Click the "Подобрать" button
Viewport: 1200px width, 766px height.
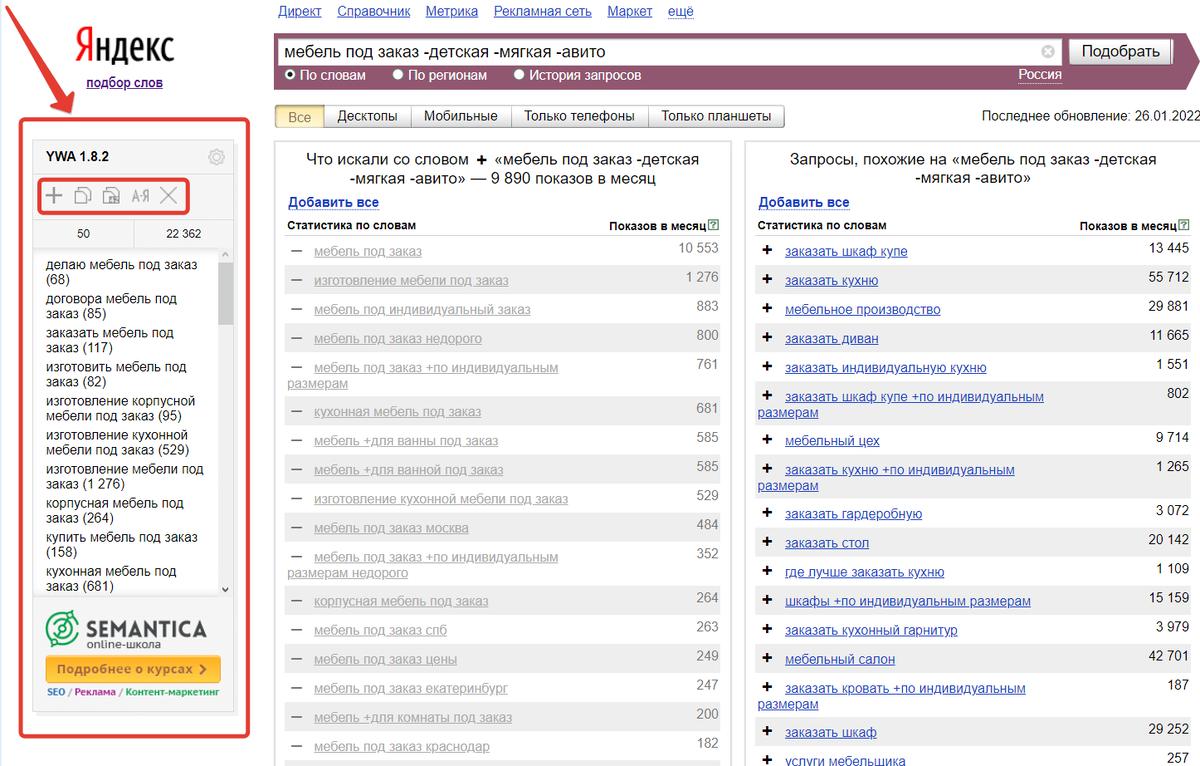pyautogui.click(x=1119, y=51)
